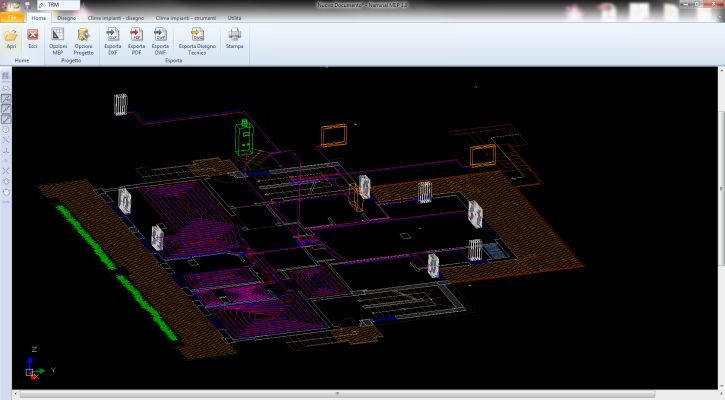Viewport: 725px width, 400px height.
Task: Switch to the Disegno tab
Action: click(66, 18)
